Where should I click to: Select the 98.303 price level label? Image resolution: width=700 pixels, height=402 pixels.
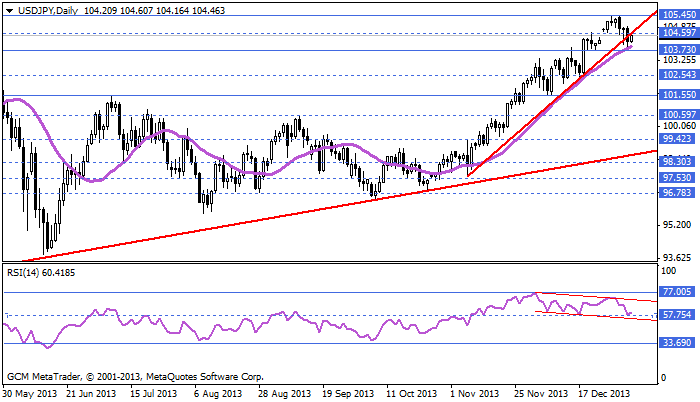coord(677,162)
